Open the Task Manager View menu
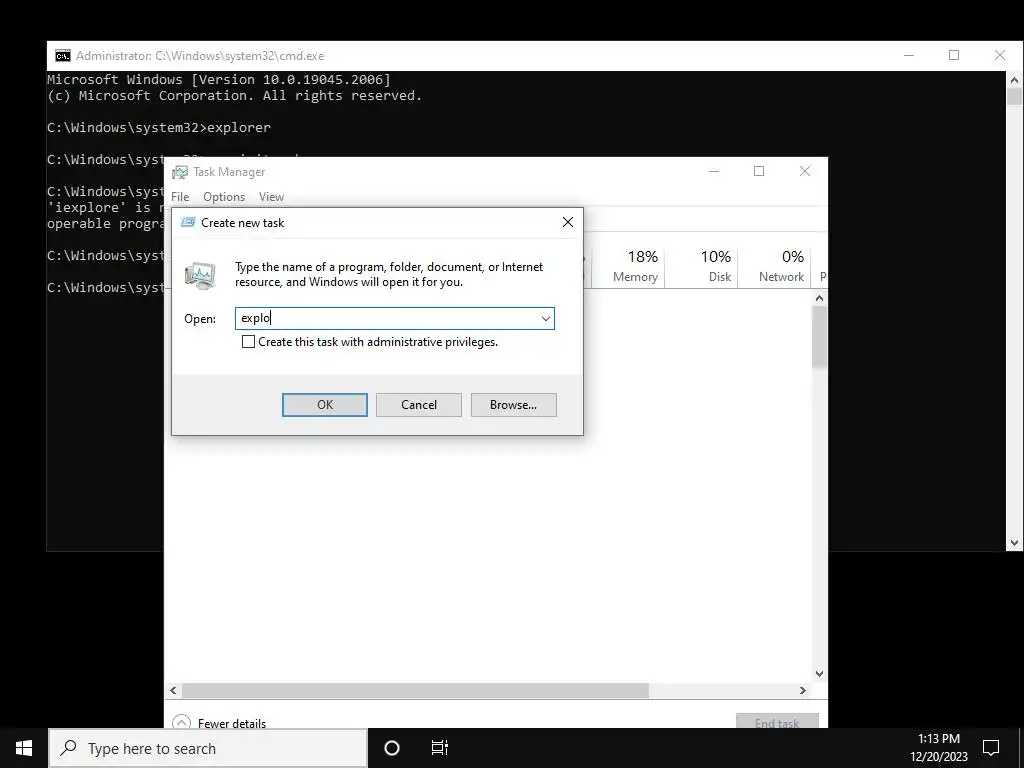Viewport: 1024px width, 768px height. pyautogui.click(x=271, y=197)
